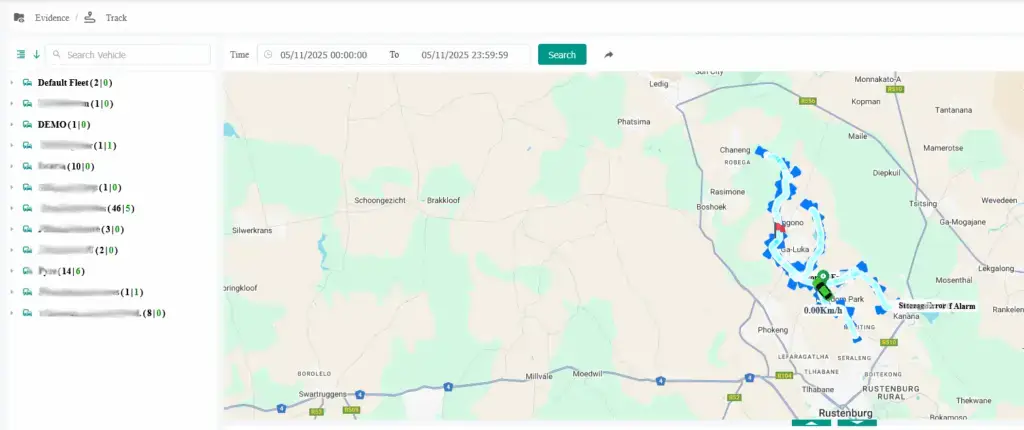
Task: Expand the fleet group showing (2|0)
Action: tap(12, 250)
